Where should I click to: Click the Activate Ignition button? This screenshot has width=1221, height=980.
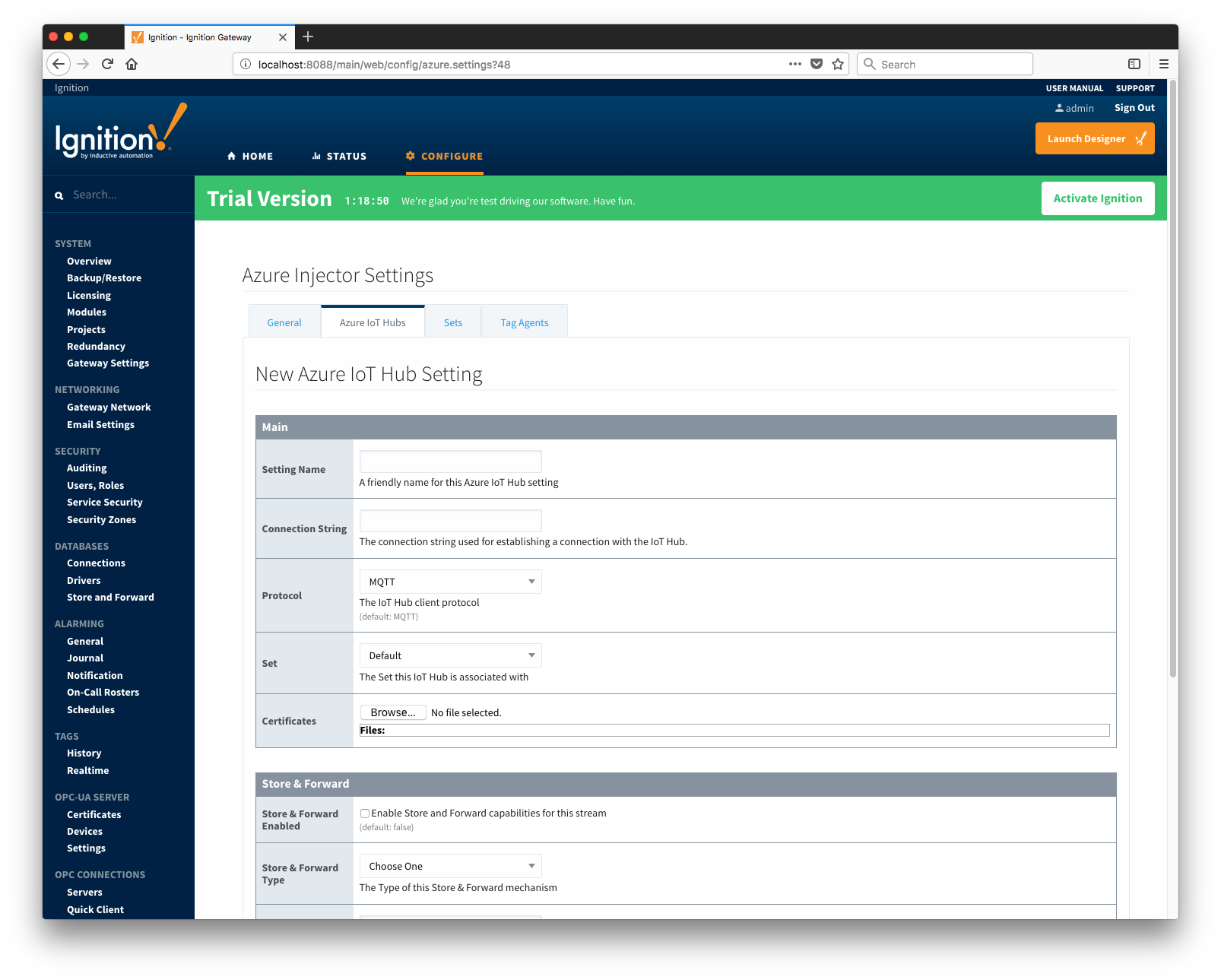coord(1097,198)
